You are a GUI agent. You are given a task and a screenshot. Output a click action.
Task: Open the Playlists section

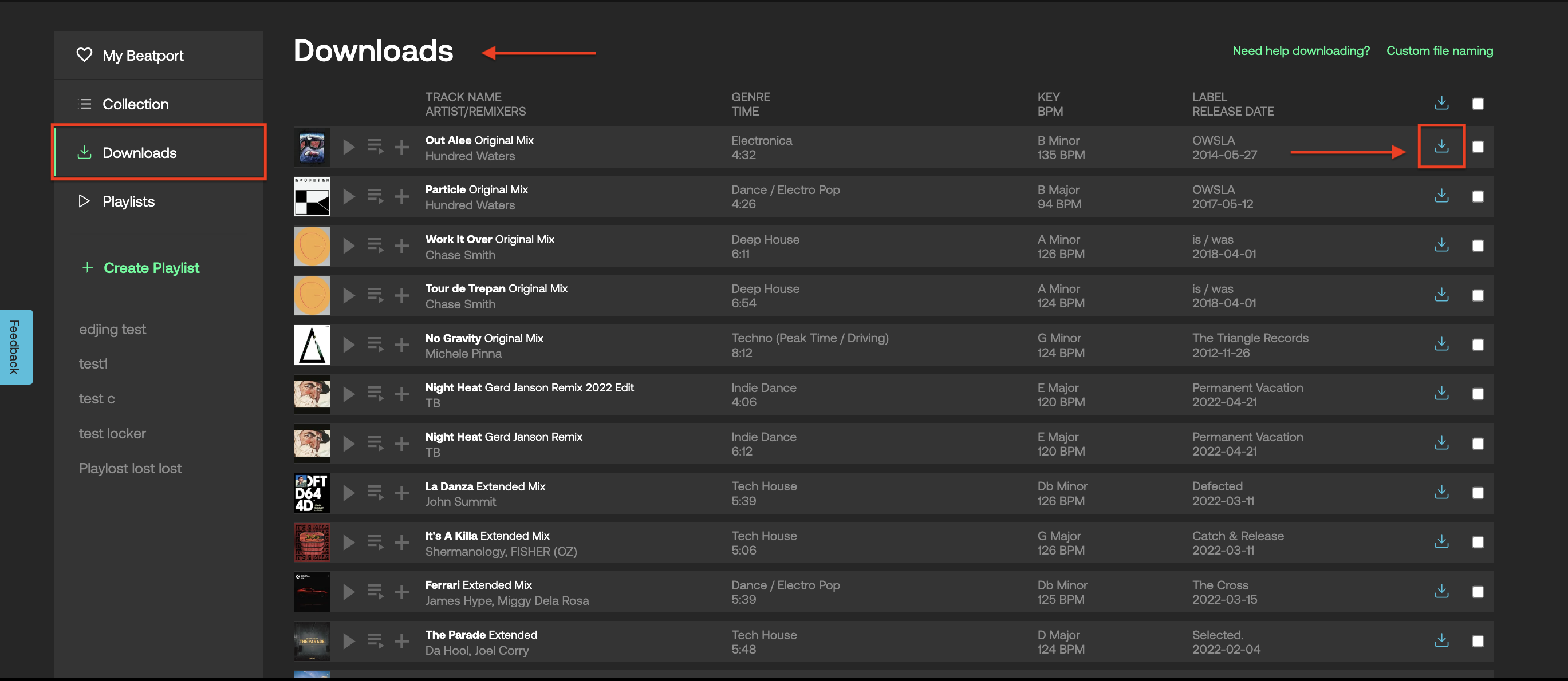(x=158, y=201)
